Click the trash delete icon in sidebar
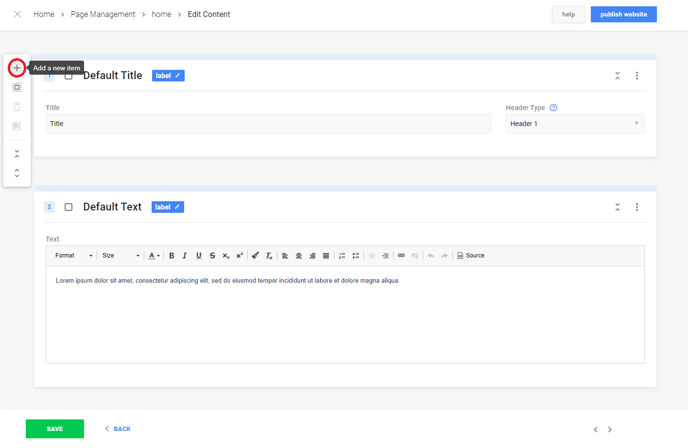This screenshot has width=688, height=448. (17, 107)
